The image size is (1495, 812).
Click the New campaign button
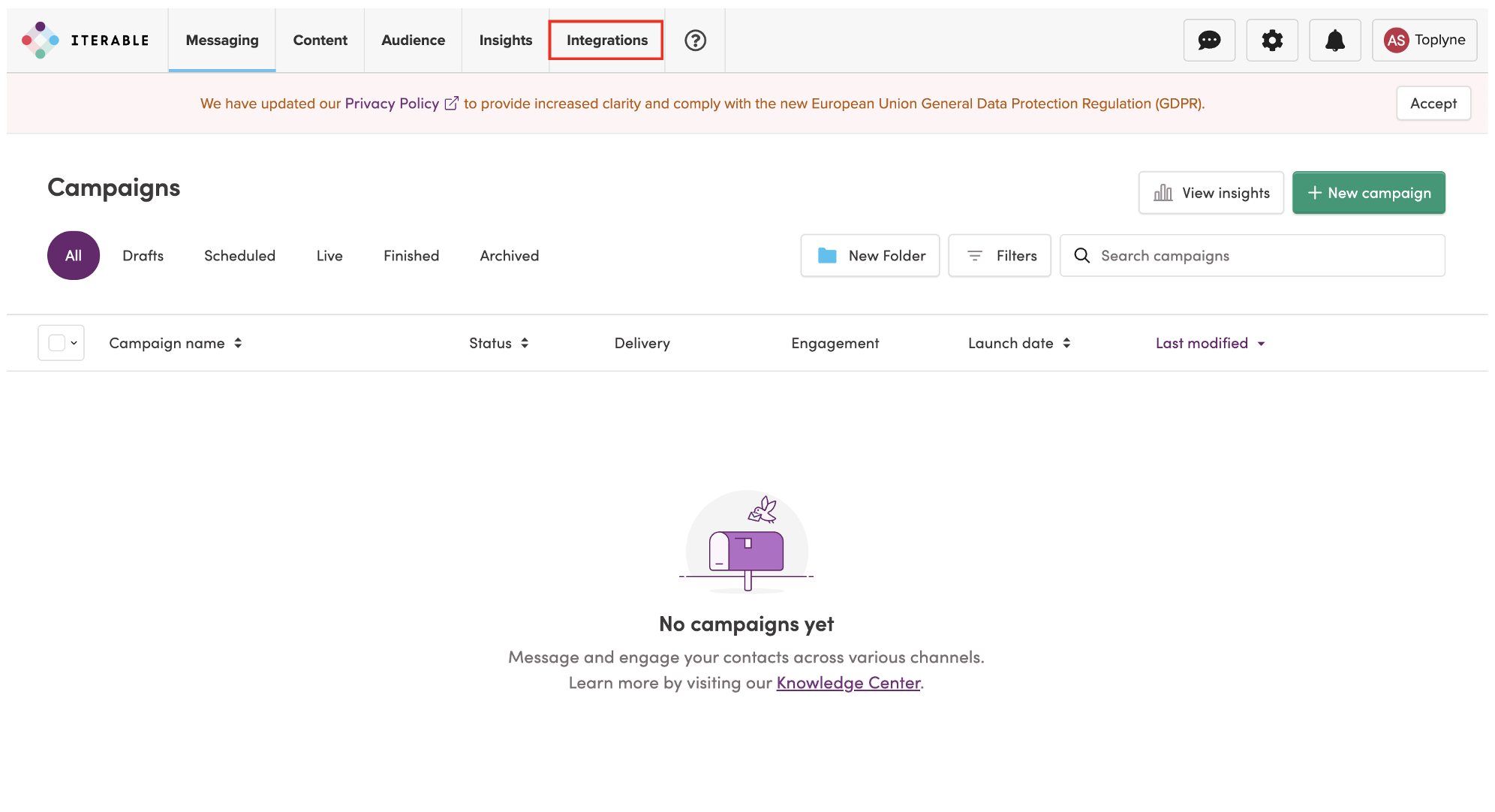[1368, 193]
